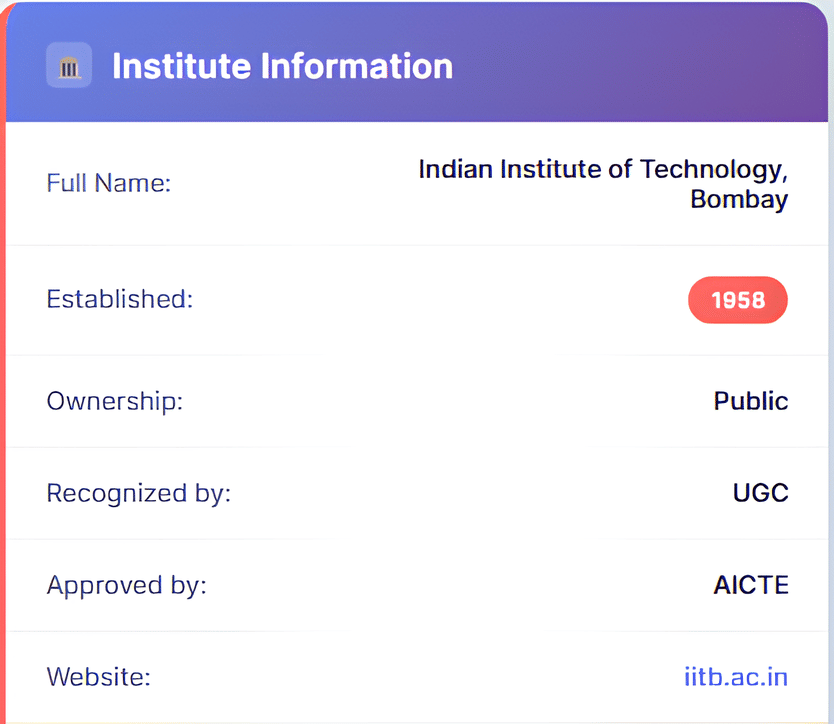Select the UGC value text
The image size is (834, 724).
point(760,493)
